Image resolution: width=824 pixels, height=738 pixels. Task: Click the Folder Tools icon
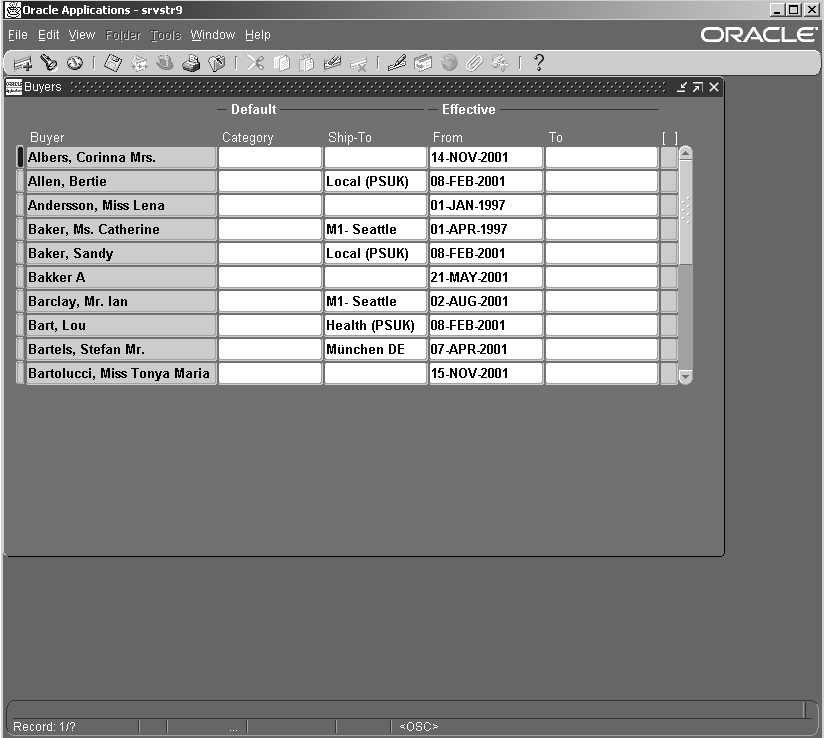point(500,63)
